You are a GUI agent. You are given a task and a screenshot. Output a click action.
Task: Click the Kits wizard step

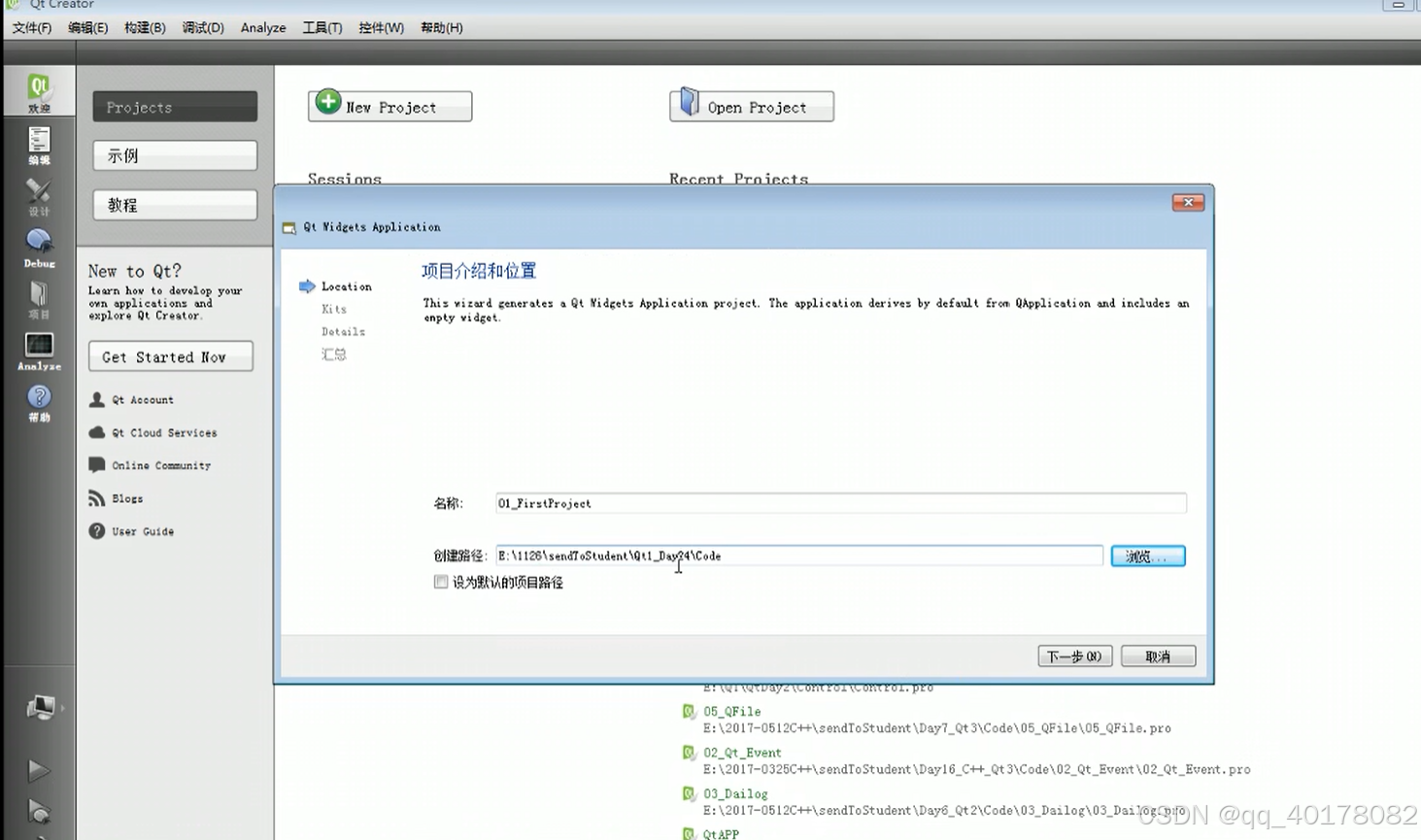click(x=334, y=309)
